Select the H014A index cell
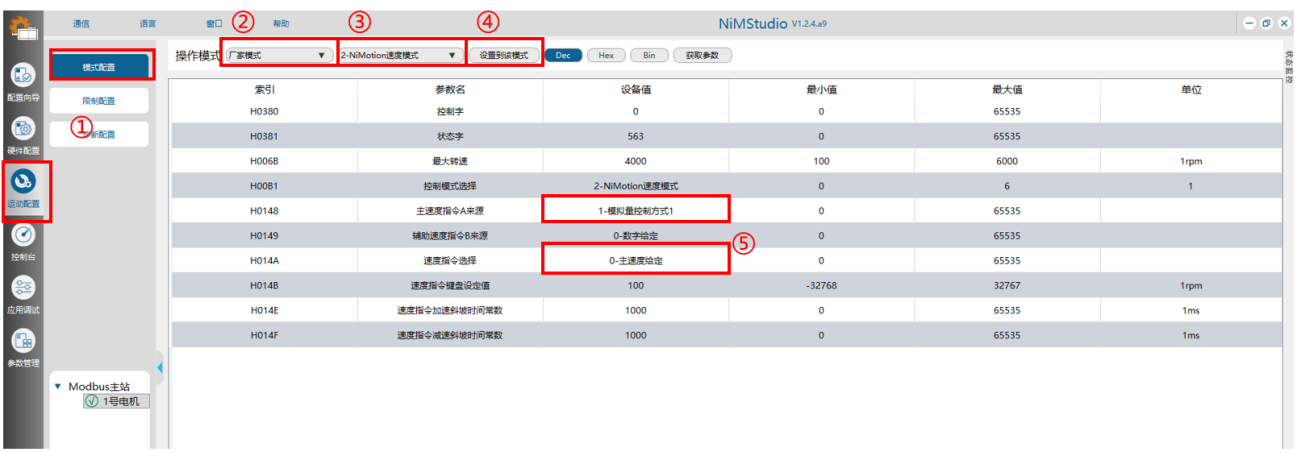The height and width of the screenshot is (452, 1297). pyautogui.click(x=265, y=260)
